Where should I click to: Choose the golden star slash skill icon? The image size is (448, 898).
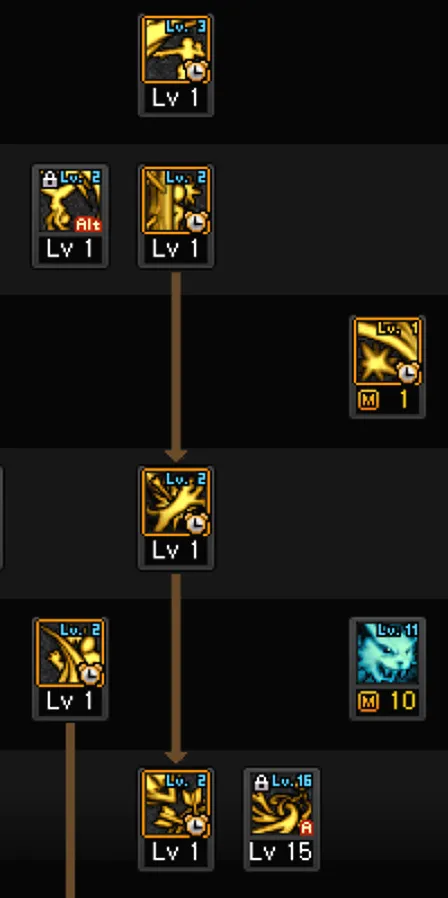tap(387, 351)
